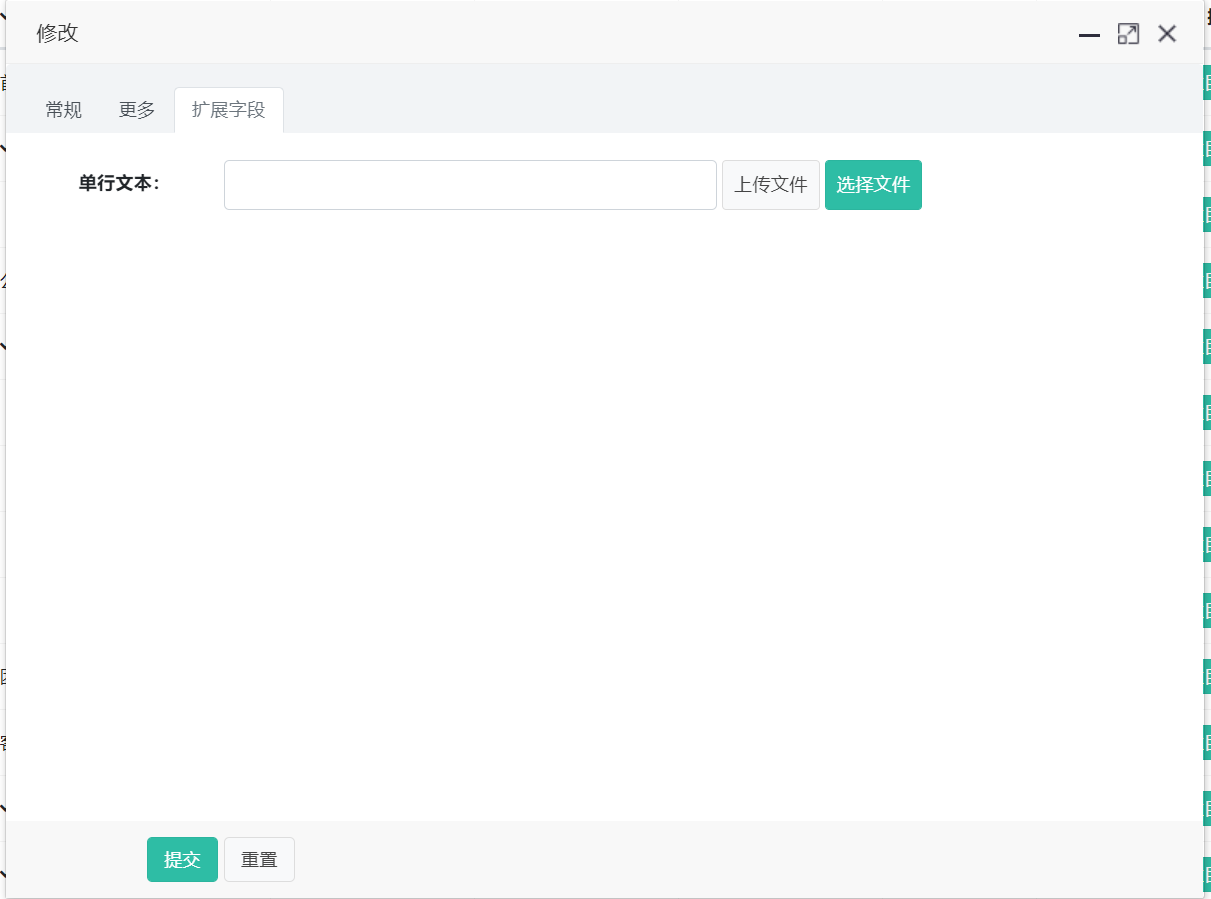Click the green 选择文件 button
1211x899 pixels.
873,185
